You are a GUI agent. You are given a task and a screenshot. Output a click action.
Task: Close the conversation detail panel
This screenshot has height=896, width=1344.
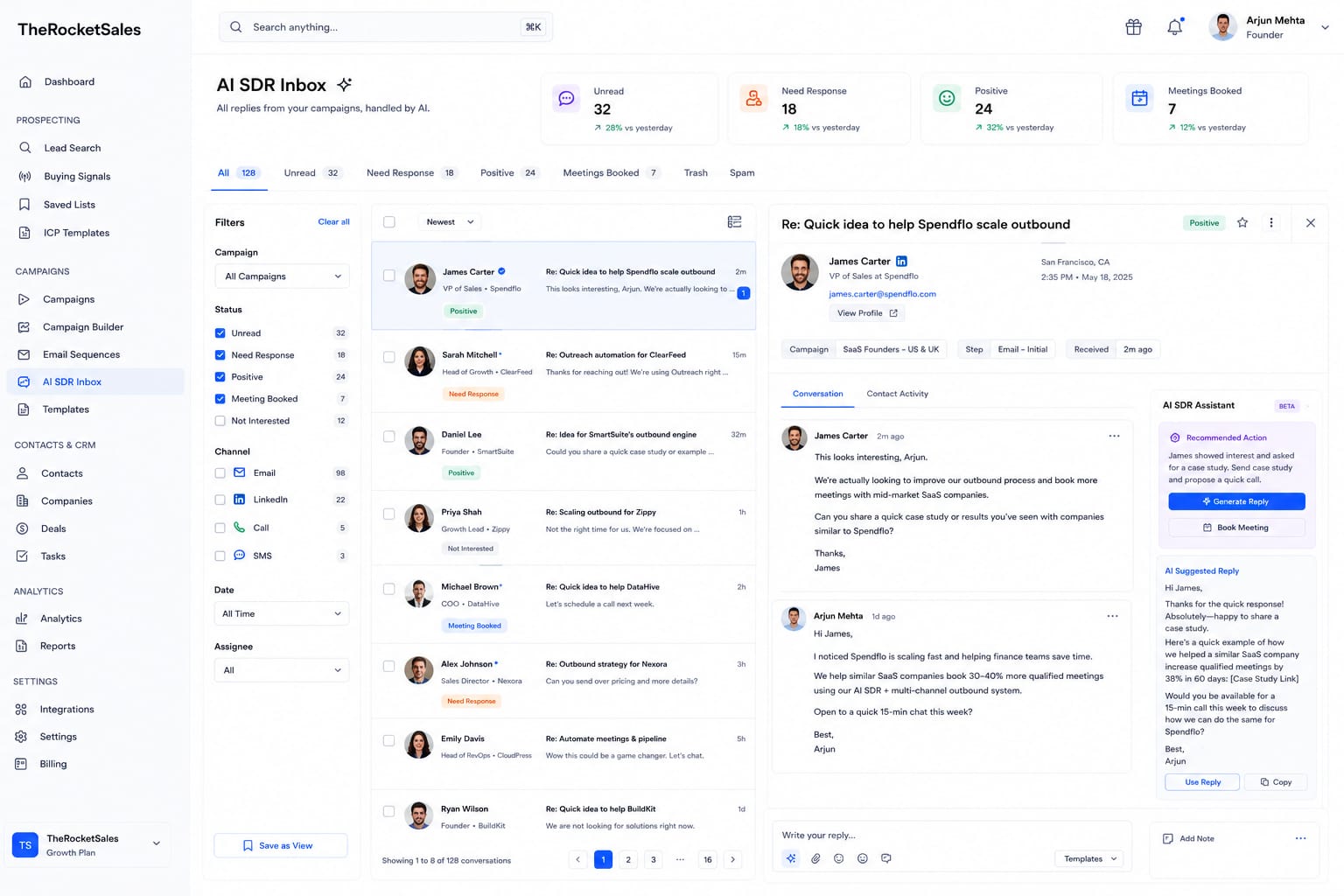pos(1310,223)
